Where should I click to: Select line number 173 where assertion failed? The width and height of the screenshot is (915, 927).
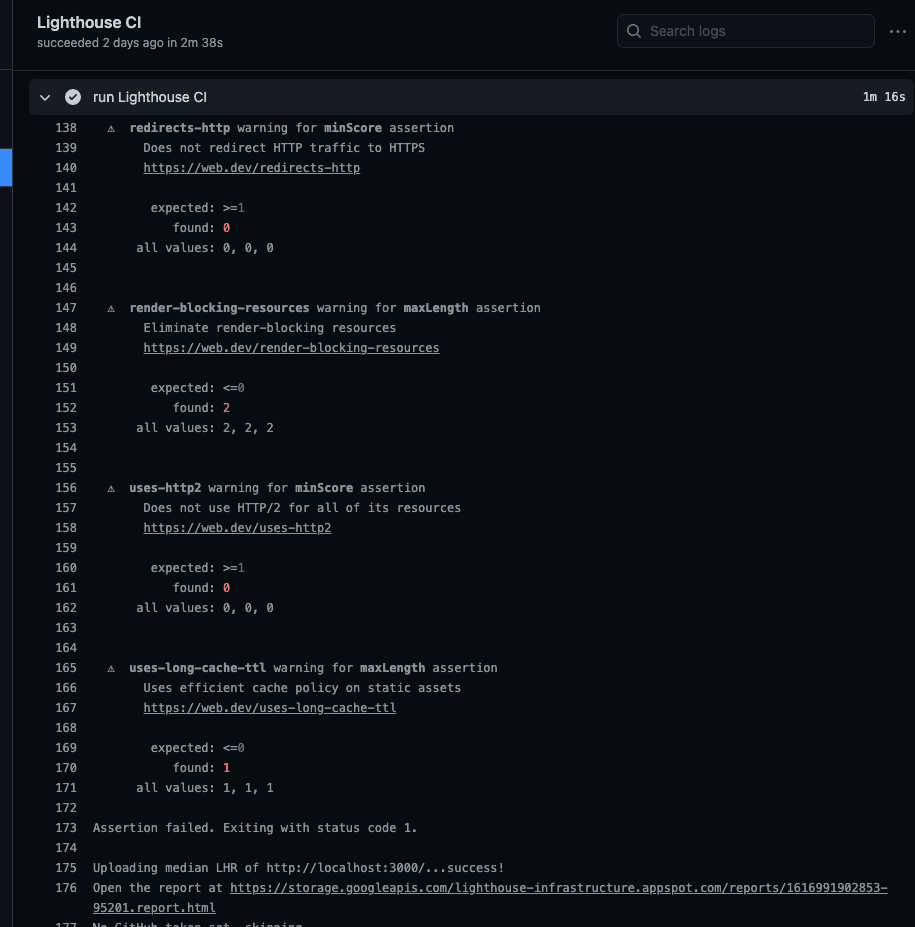pos(66,828)
